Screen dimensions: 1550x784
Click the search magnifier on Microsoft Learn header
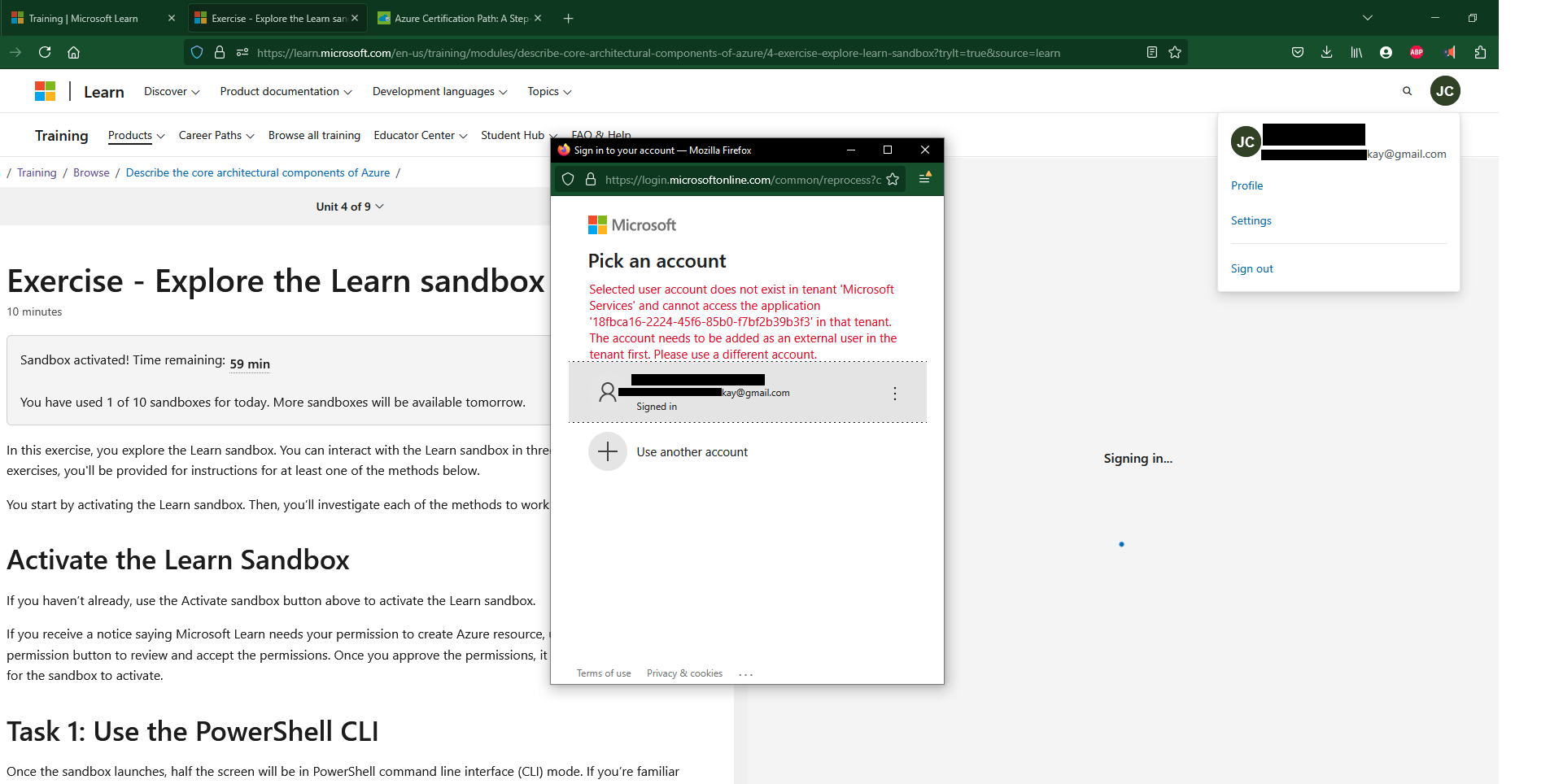[x=1407, y=91]
